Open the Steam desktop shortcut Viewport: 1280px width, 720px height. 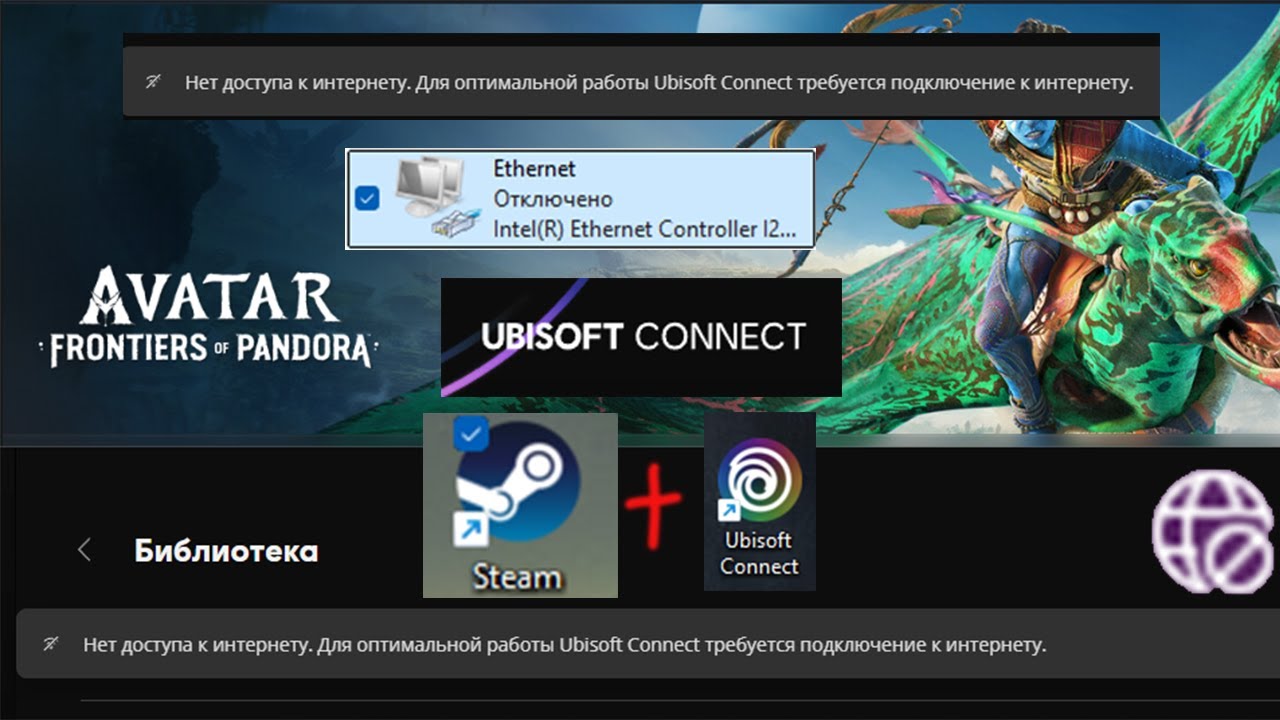tap(520, 505)
